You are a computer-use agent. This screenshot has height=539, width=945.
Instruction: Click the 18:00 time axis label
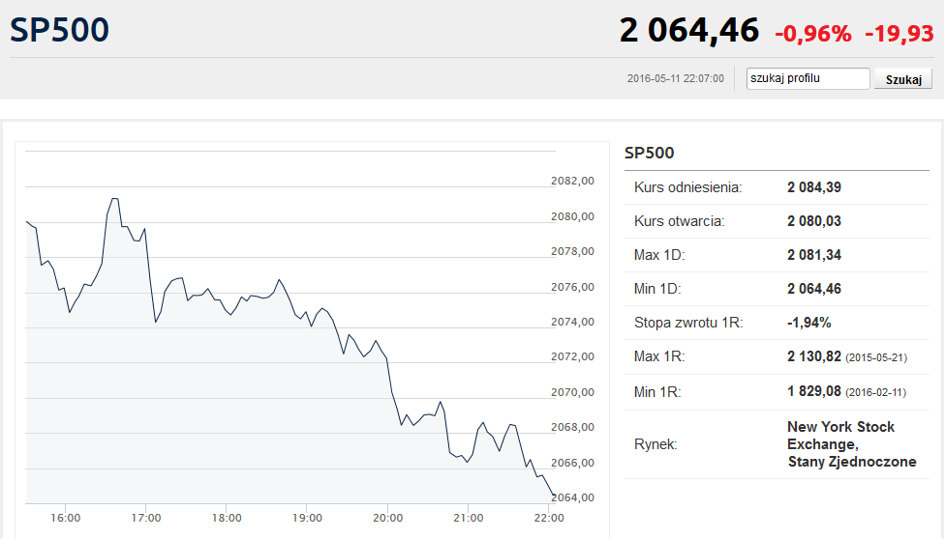point(227,518)
